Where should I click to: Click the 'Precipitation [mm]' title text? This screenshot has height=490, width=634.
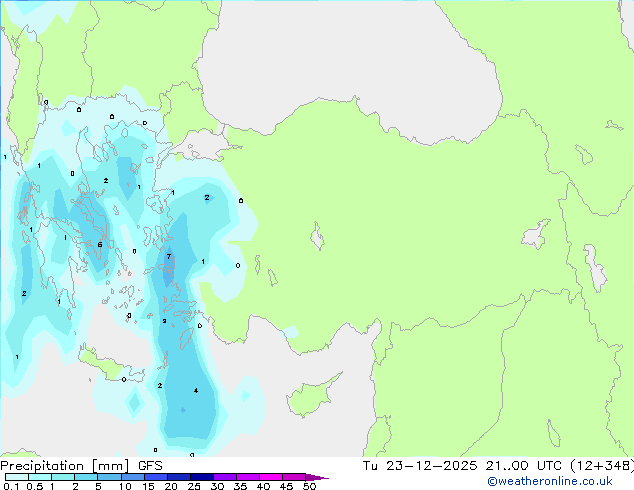[65, 466]
